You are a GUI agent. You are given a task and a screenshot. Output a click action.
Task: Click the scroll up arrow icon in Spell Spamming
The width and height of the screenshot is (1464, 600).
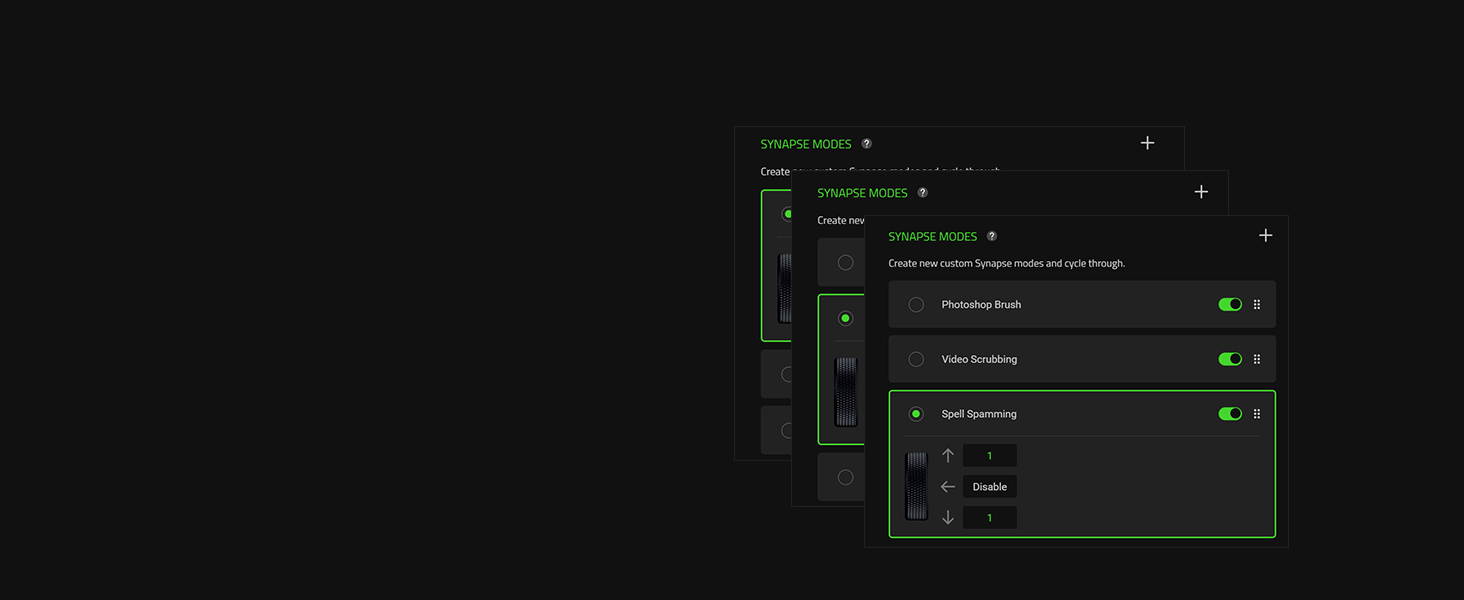pyautogui.click(x=948, y=456)
